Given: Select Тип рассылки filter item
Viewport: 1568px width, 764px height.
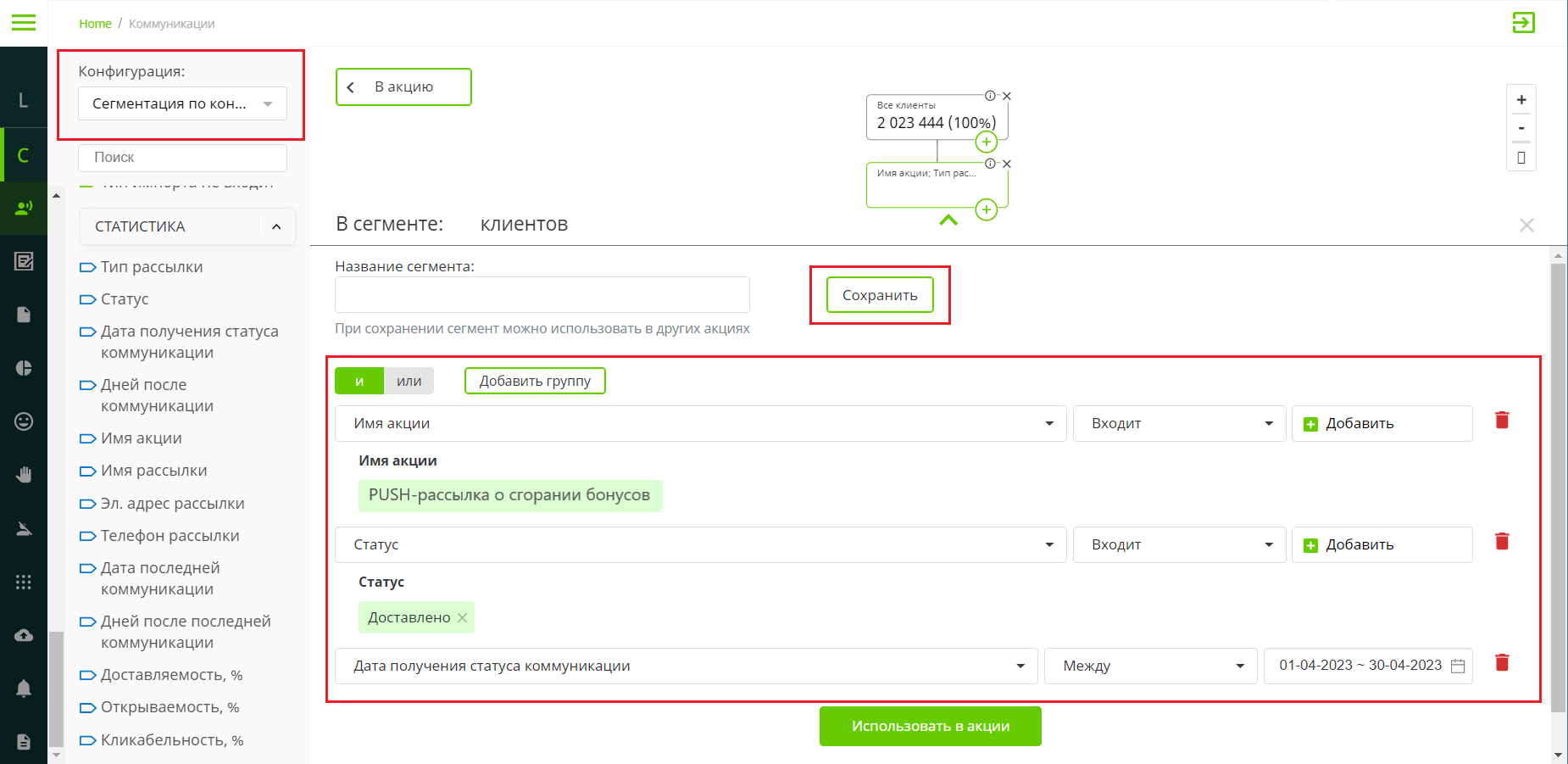Looking at the screenshot, I should (151, 267).
